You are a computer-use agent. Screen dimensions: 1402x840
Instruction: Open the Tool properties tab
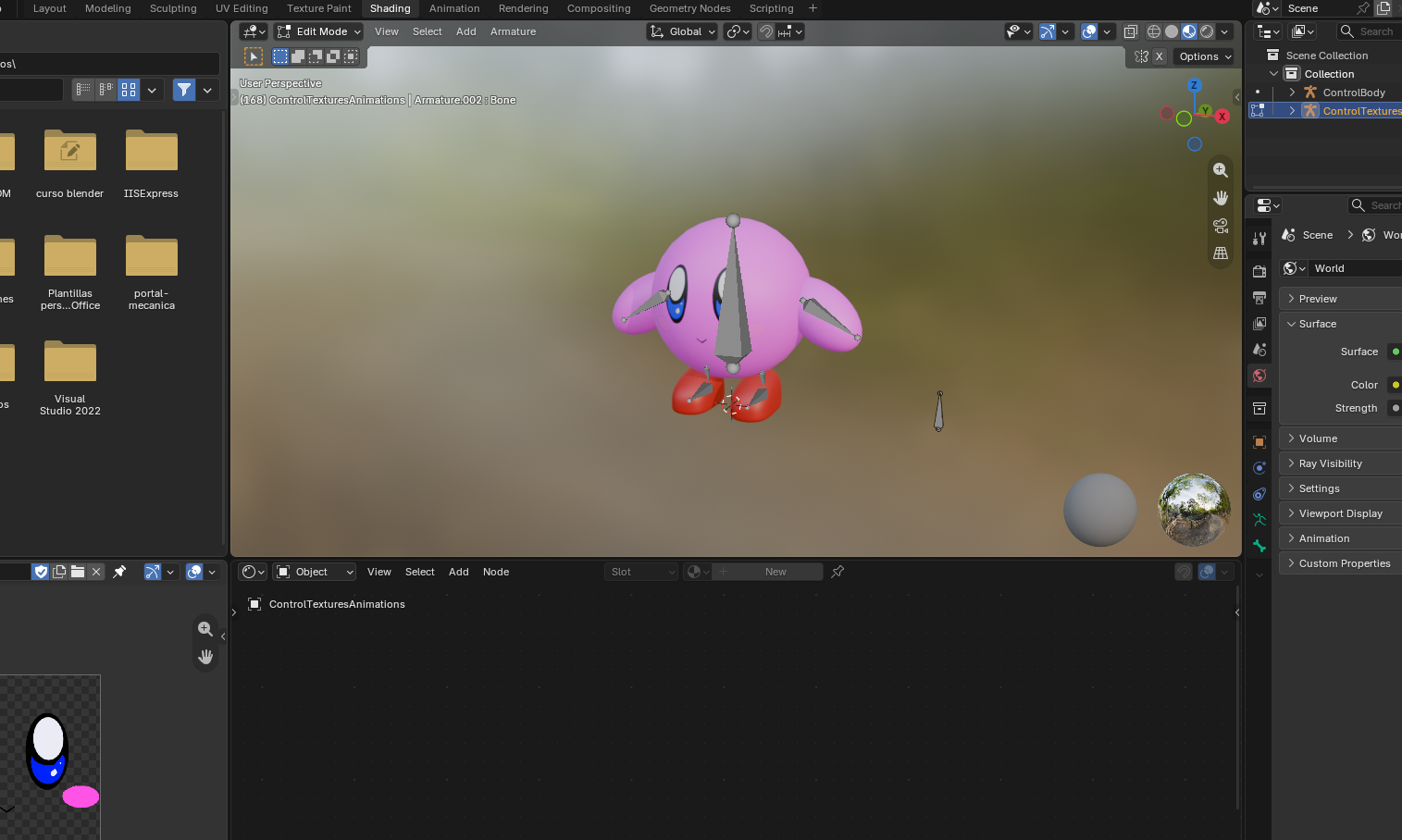[x=1259, y=238]
